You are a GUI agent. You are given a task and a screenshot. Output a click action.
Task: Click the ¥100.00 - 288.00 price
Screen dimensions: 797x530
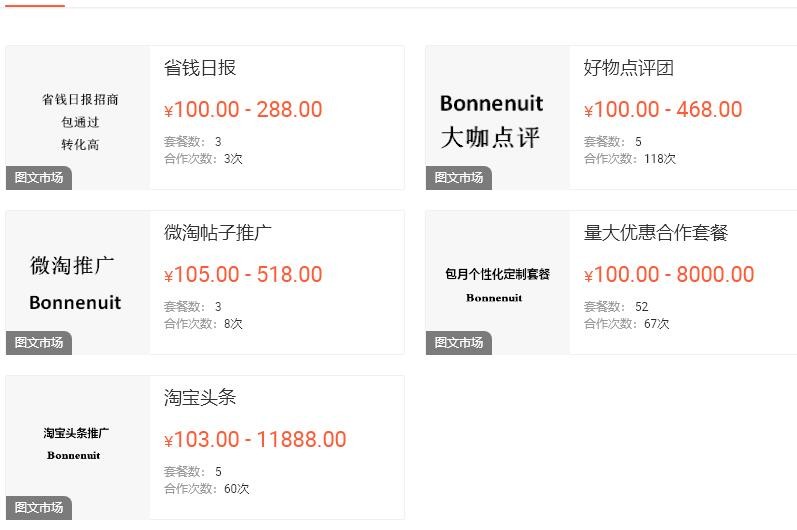click(243, 110)
